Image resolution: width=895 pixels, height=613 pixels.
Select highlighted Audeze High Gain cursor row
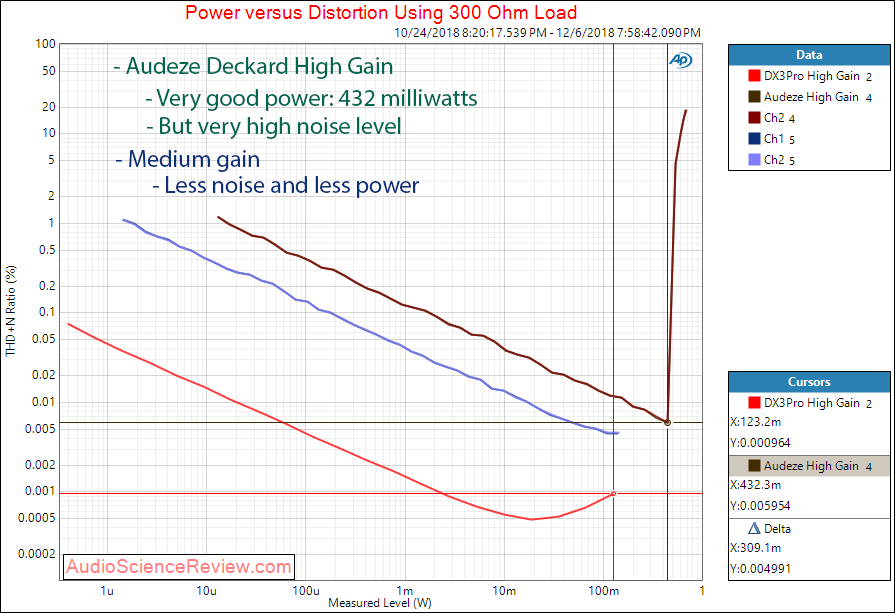coord(809,466)
